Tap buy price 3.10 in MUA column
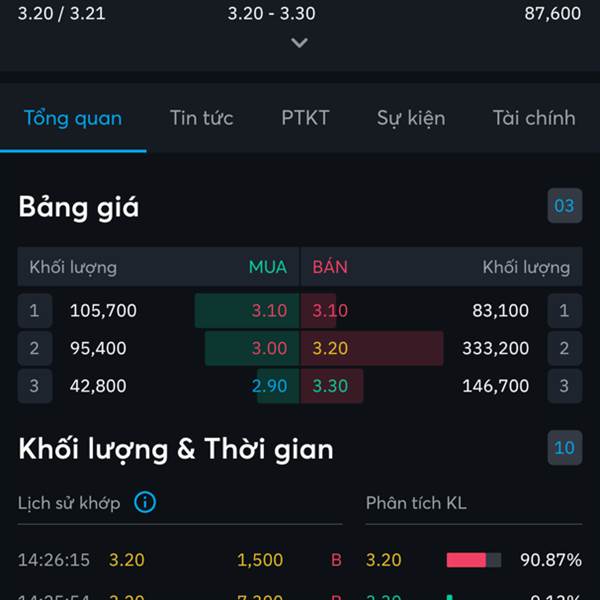This screenshot has height=600, width=600. [x=269, y=310]
